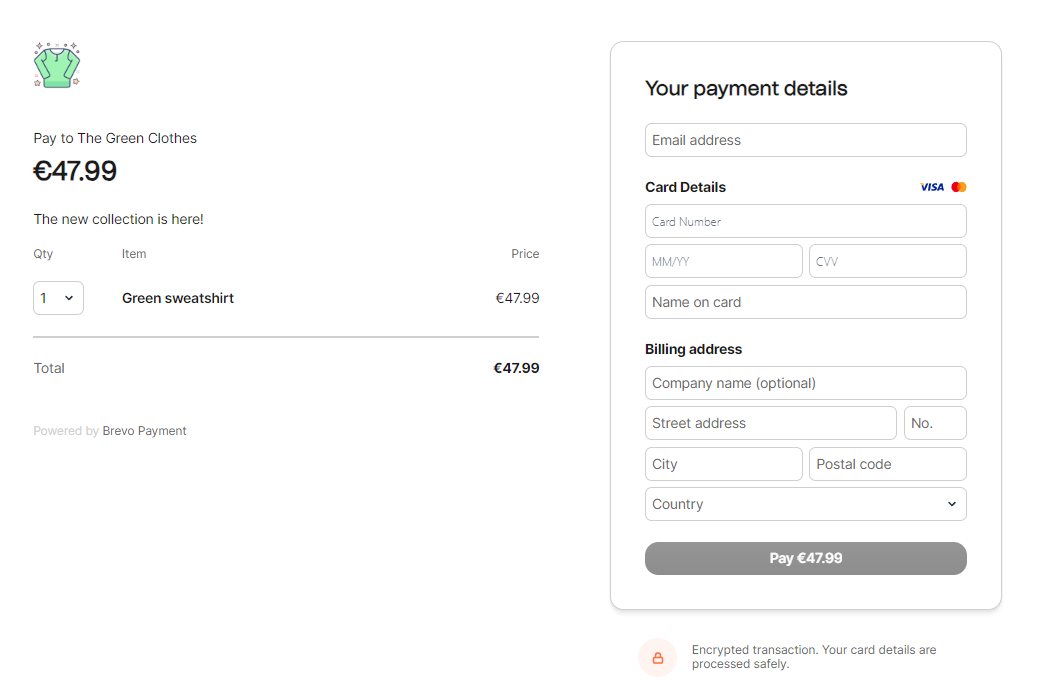
Task: Click the orange lock security icon
Action: coord(657,658)
